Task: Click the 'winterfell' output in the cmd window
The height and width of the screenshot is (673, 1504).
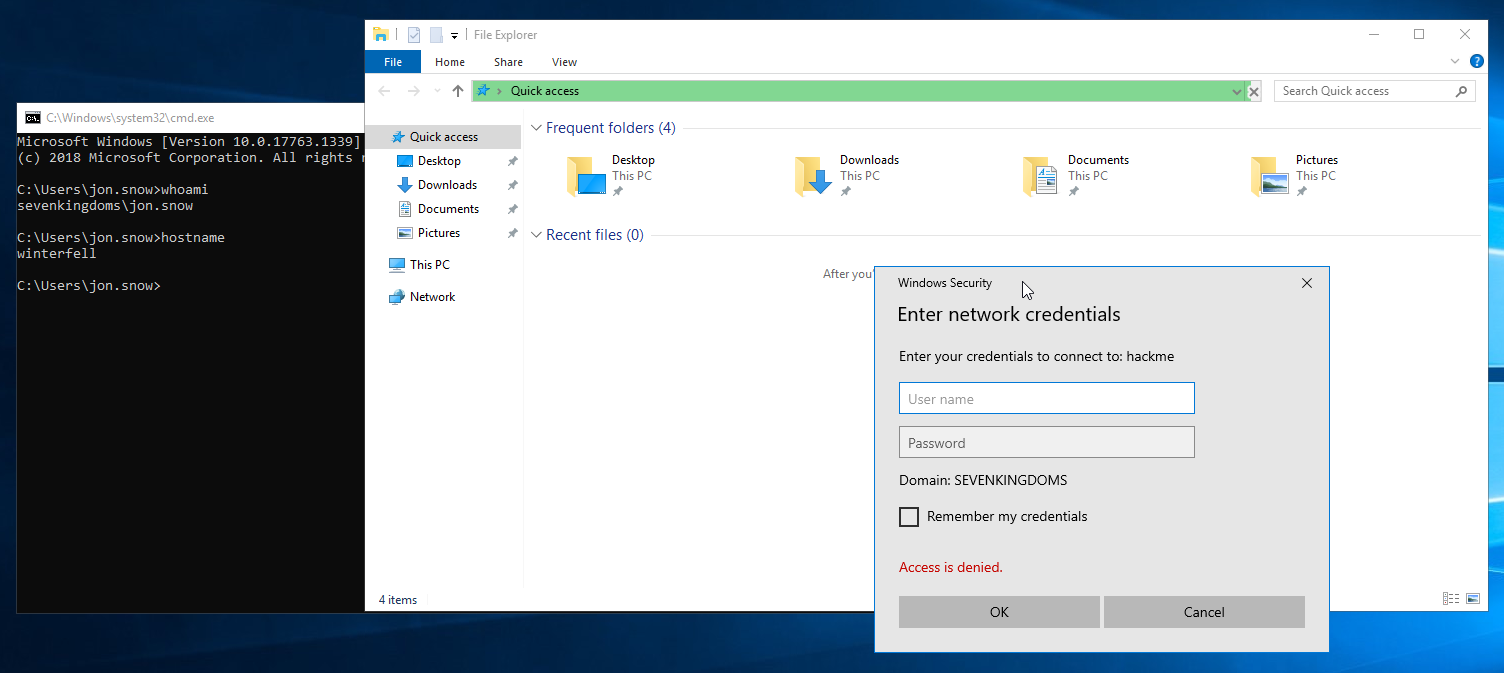Action: (57, 254)
